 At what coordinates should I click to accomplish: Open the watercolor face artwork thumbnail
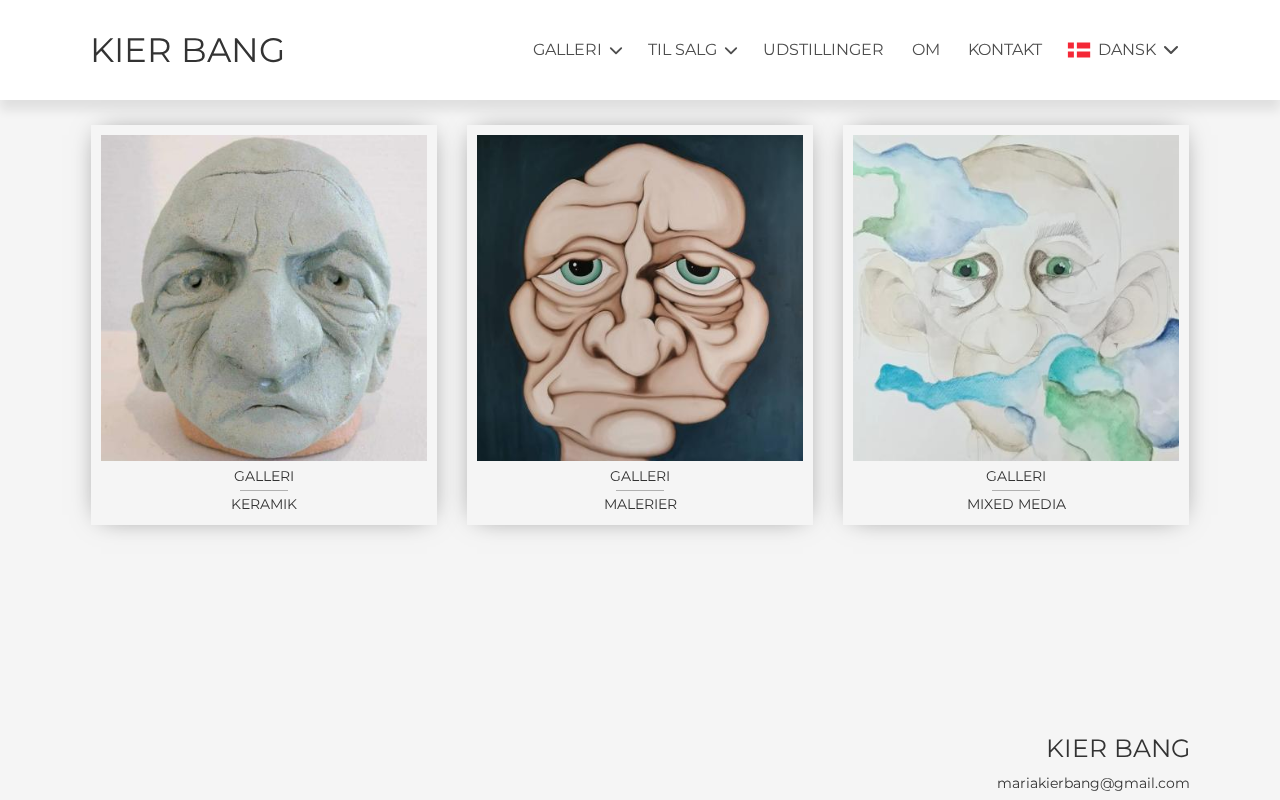click(x=1016, y=298)
